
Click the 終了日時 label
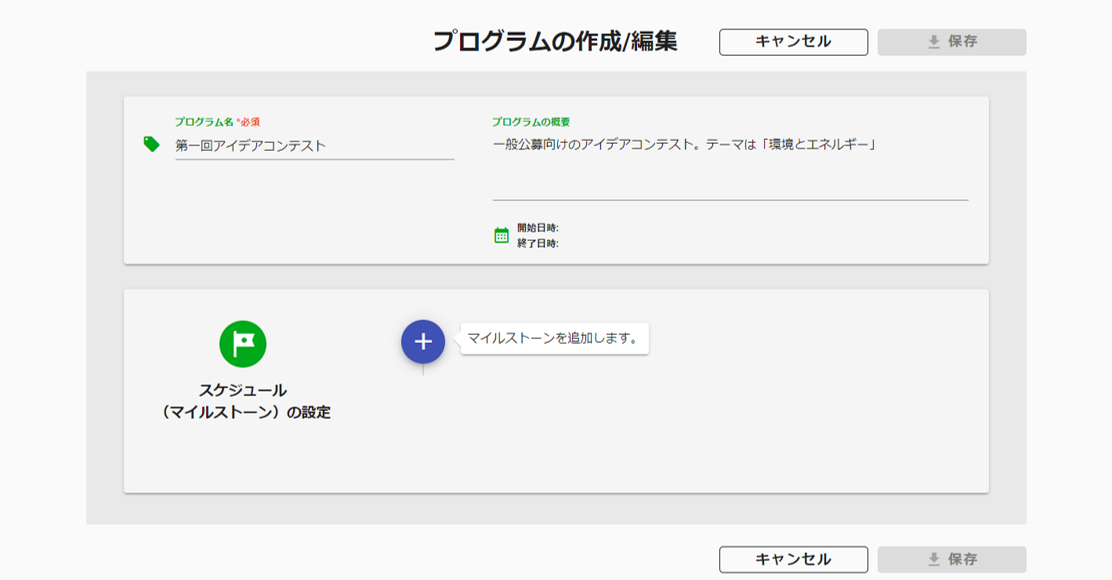tap(538, 243)
